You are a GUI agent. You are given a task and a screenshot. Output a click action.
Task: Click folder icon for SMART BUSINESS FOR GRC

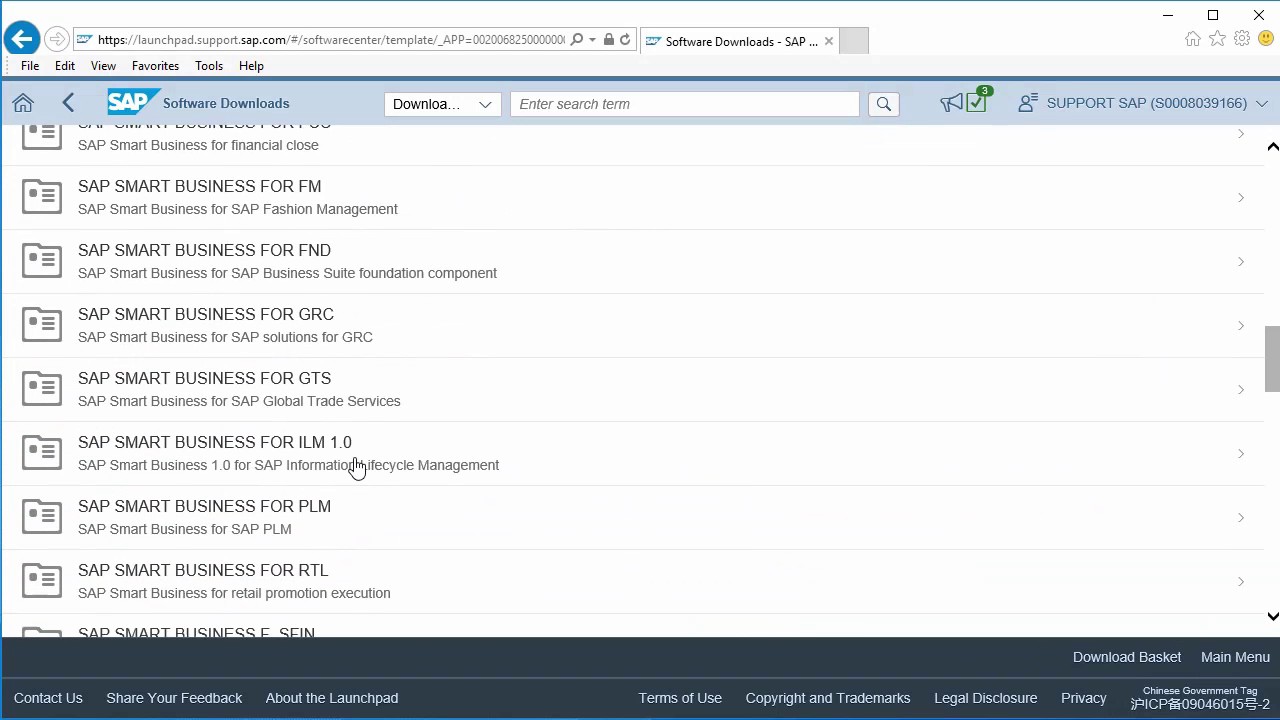coord(42,325)
